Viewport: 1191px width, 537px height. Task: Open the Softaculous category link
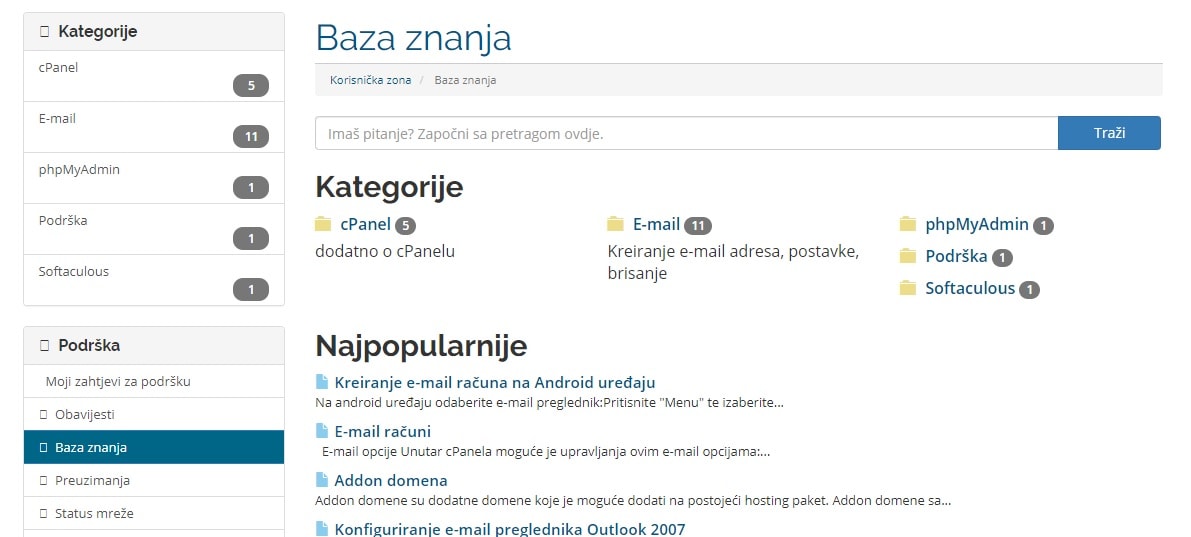point(970,289)
